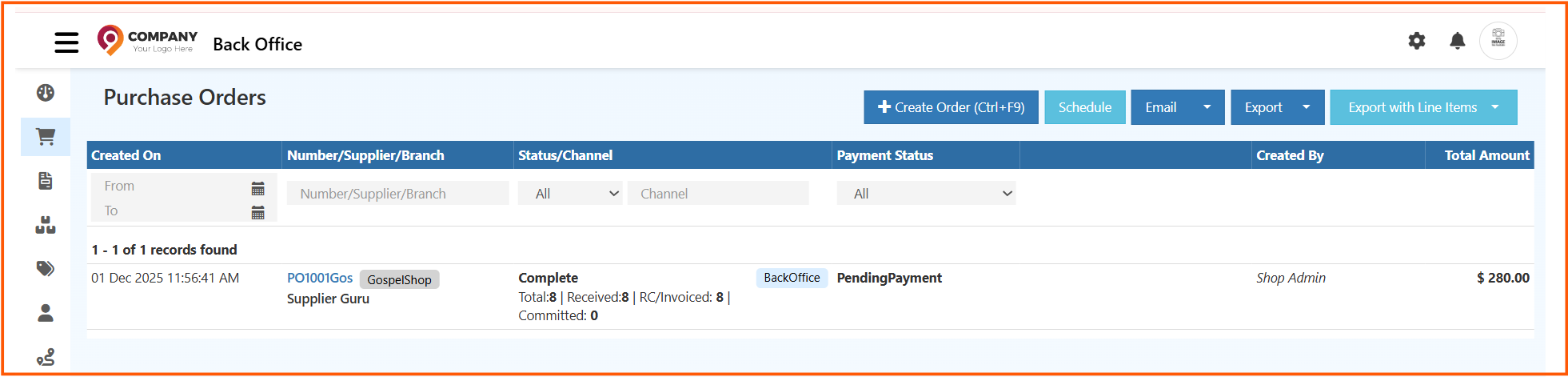Viewport: 1568px width, 377px height.
Task: Open the dashboard gauge sidebar icon
Action: click(46, 93)
